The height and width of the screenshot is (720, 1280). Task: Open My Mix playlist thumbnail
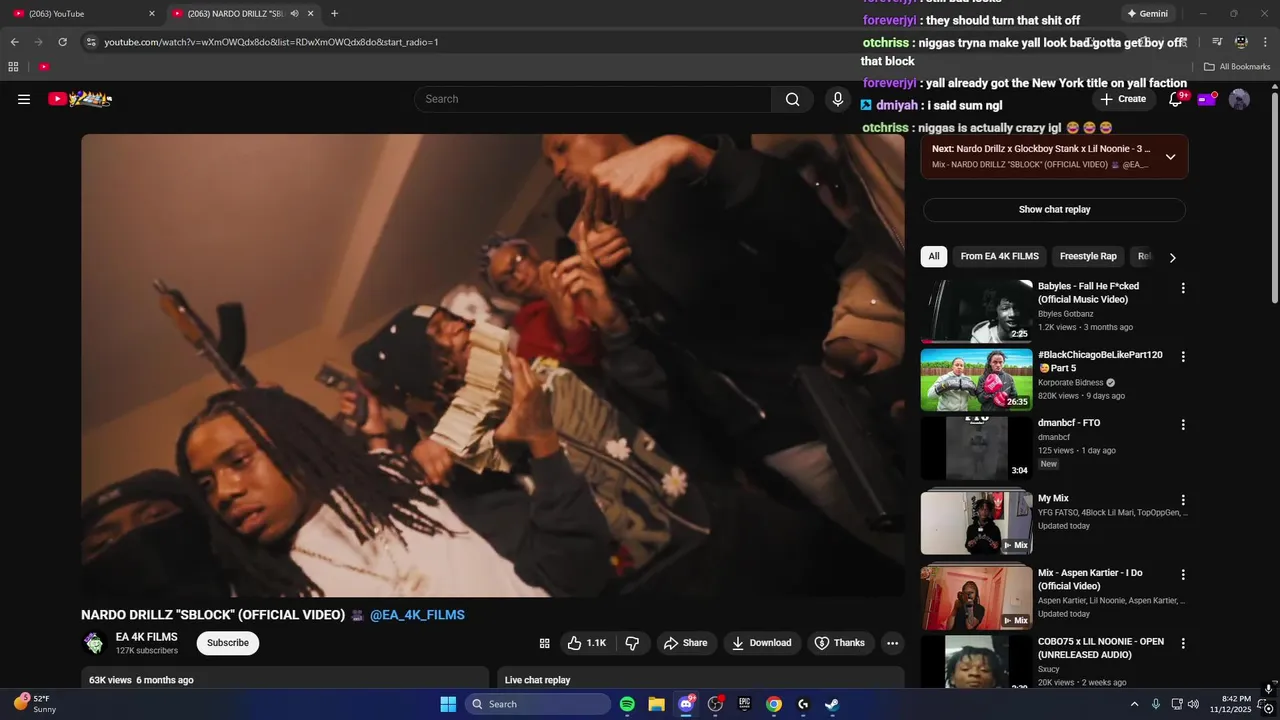pos(977,522)
